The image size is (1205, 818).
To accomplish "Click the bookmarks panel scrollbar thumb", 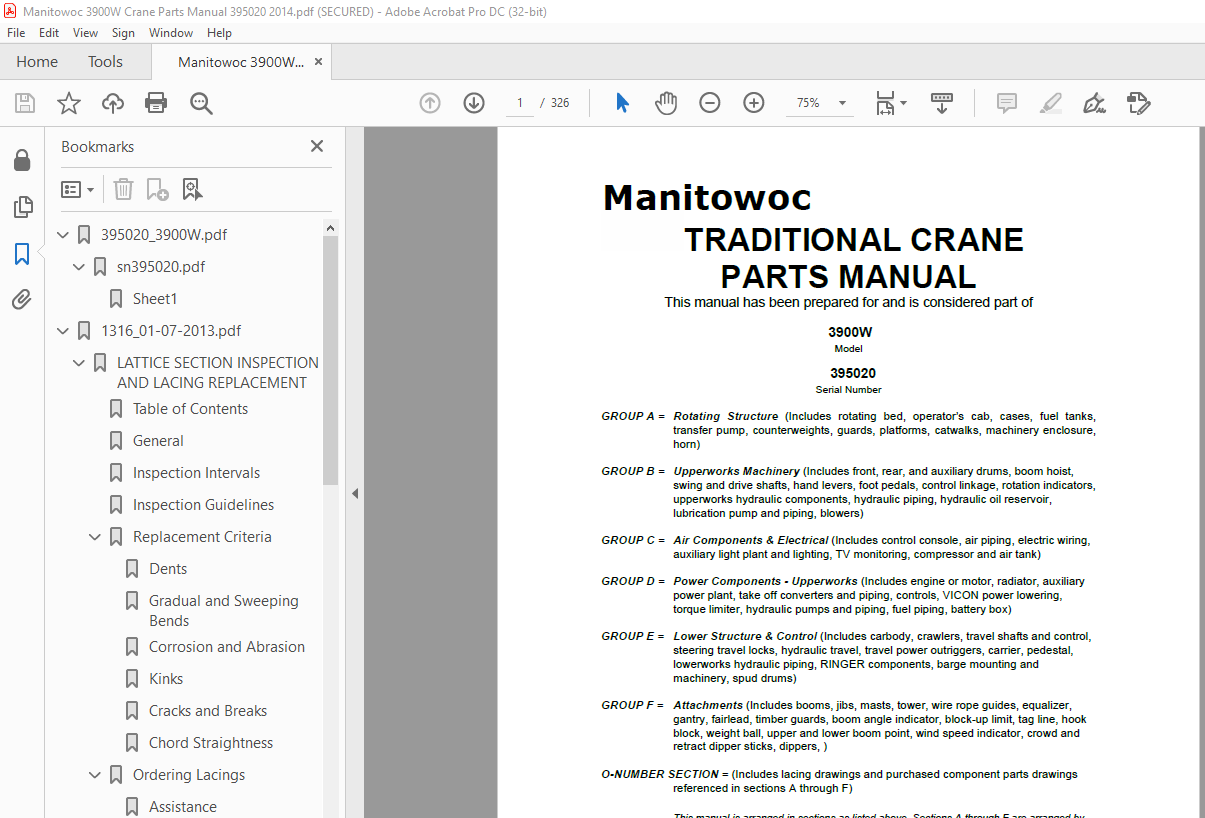I will point(330,360).
